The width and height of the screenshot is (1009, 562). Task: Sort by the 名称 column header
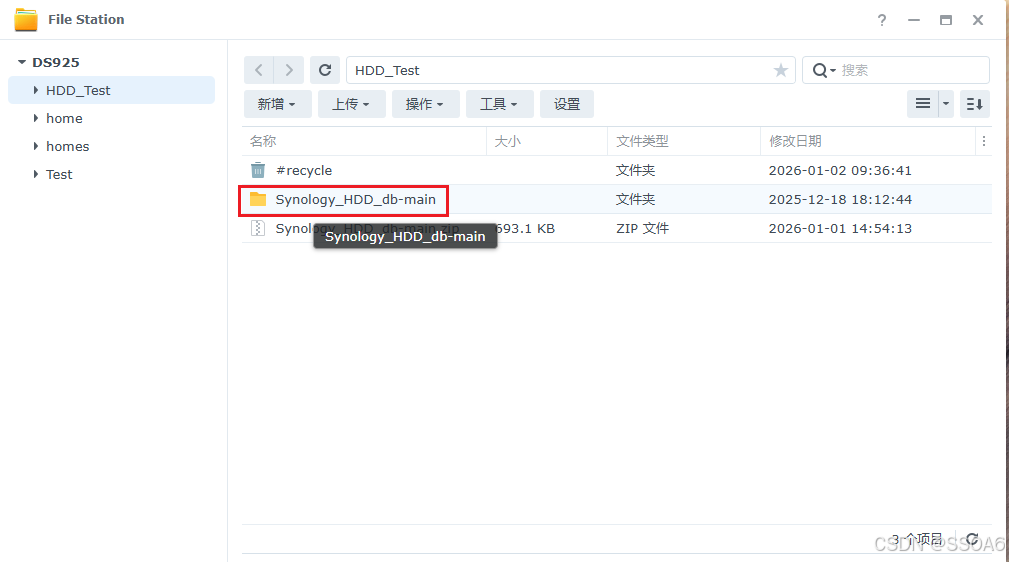tap(364, 141)
